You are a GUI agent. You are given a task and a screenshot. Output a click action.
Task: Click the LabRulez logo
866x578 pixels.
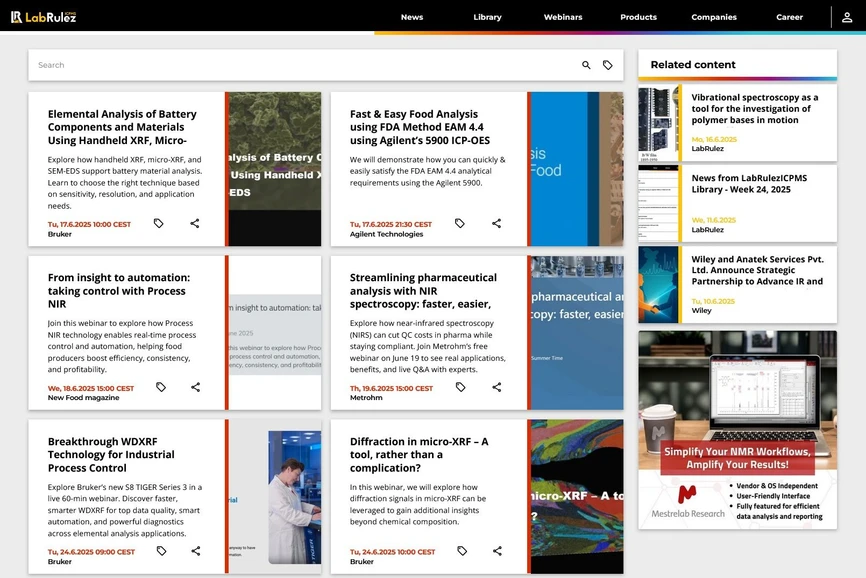[x=44, y=17]
